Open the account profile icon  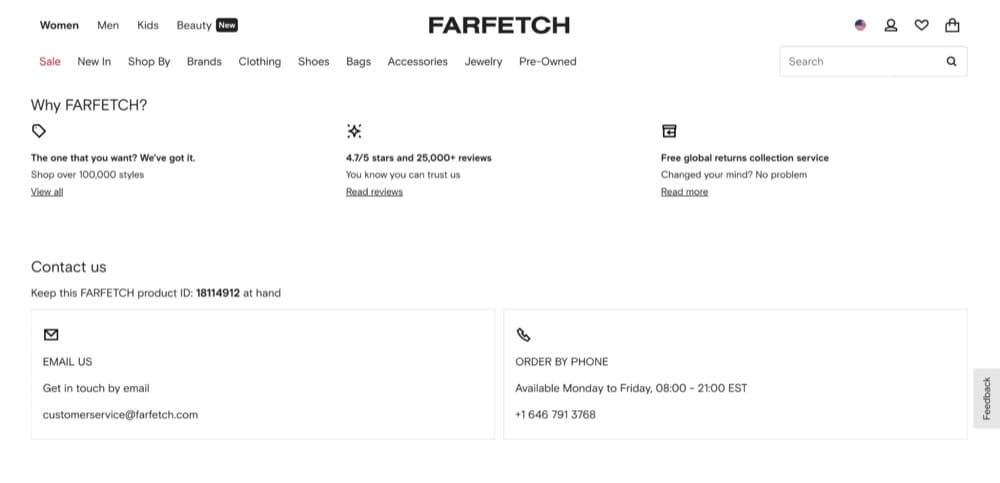coord(891,25)
